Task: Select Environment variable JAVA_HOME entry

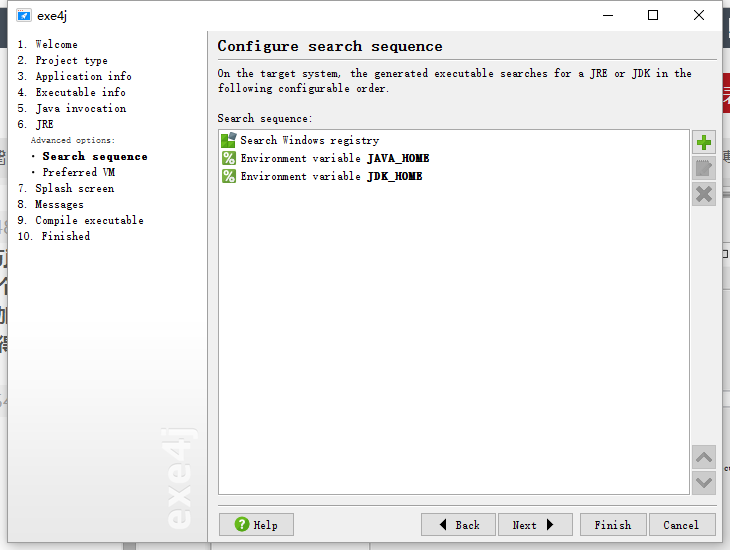Action: pyautogui.click(x=453, y=158)
